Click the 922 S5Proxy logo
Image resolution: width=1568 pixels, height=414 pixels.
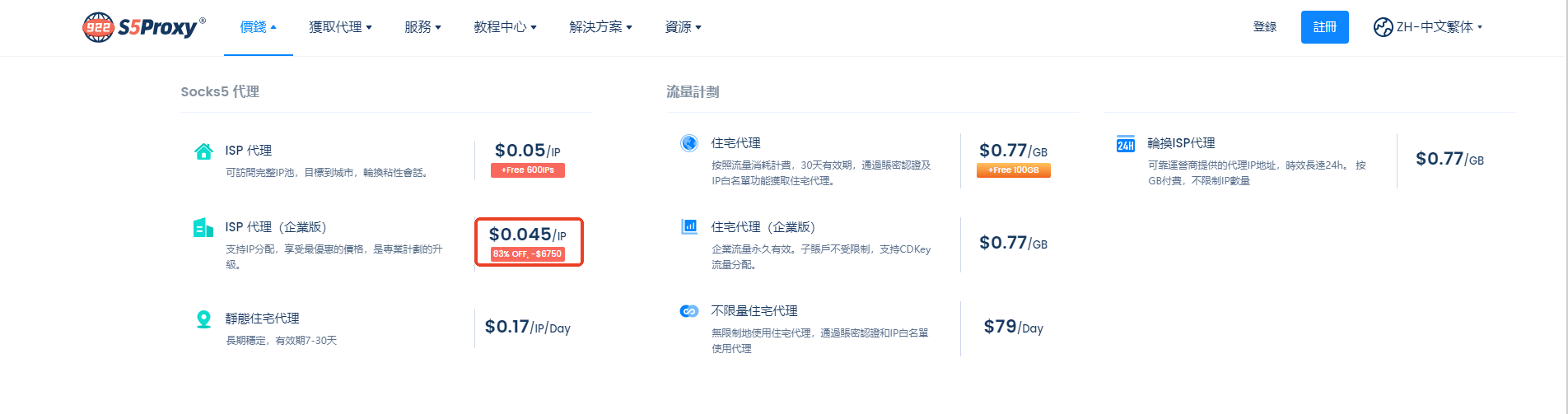(x=144, y=27)
